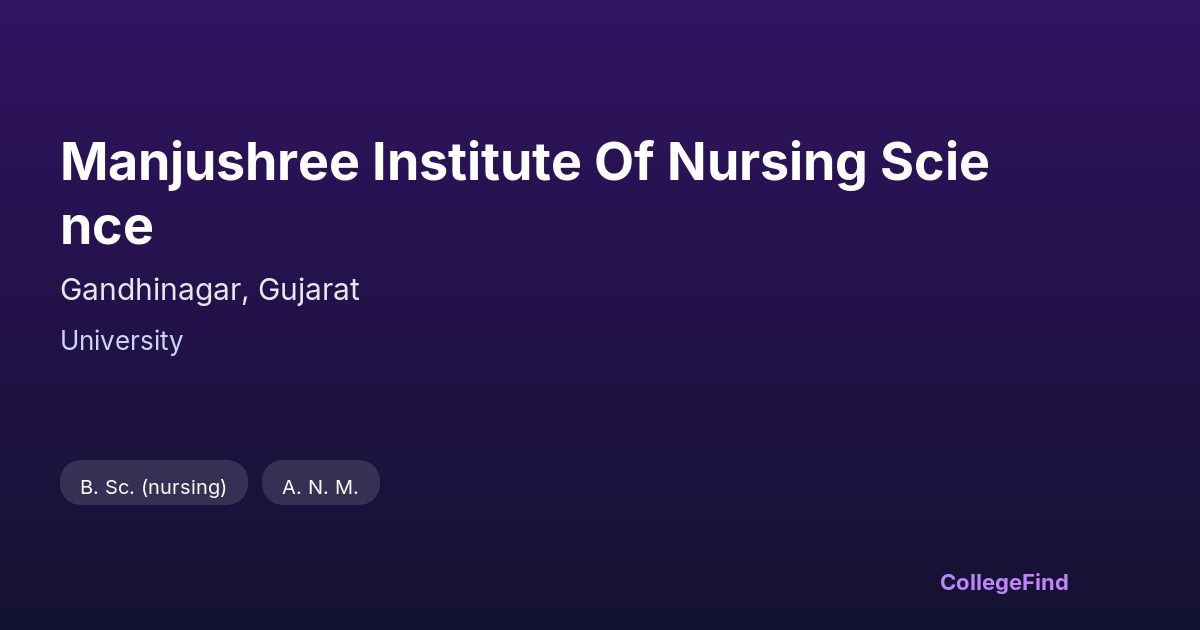1200x630 pixels.
Task: Open the CollegeFind brand logo
Action: 1003,582
